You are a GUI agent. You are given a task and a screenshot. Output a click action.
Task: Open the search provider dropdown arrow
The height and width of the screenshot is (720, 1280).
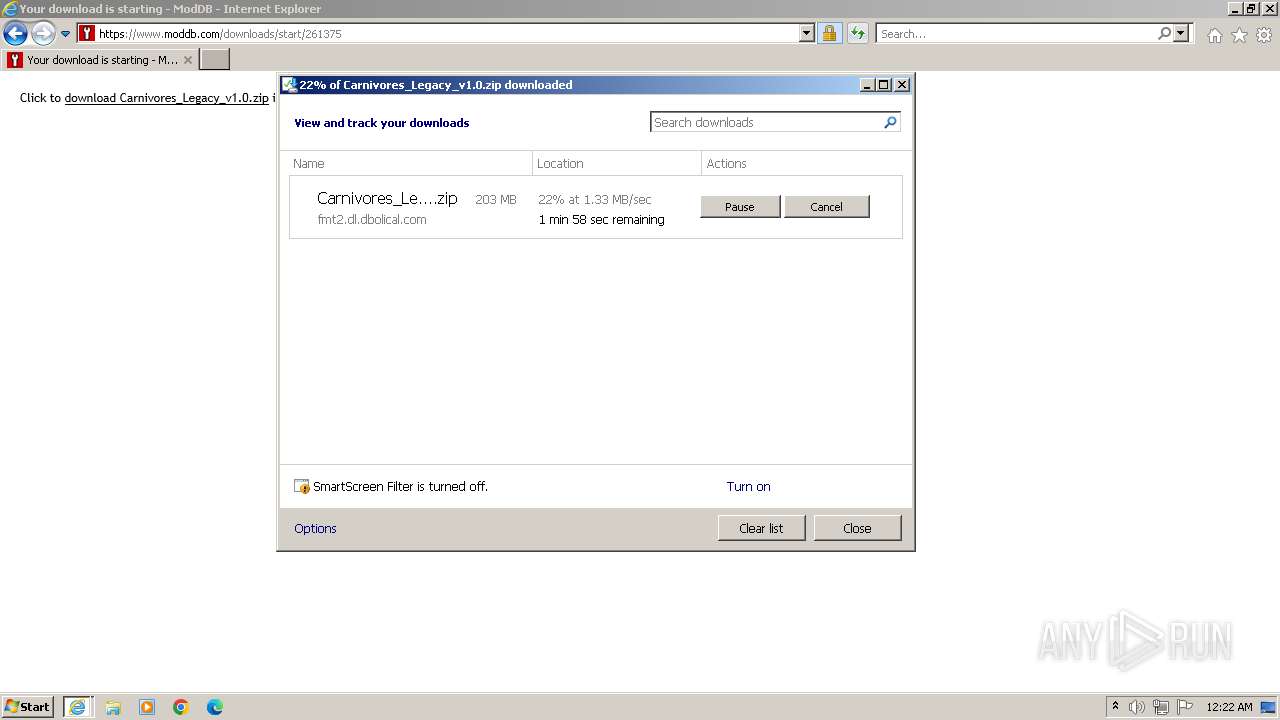point(1181,33)
